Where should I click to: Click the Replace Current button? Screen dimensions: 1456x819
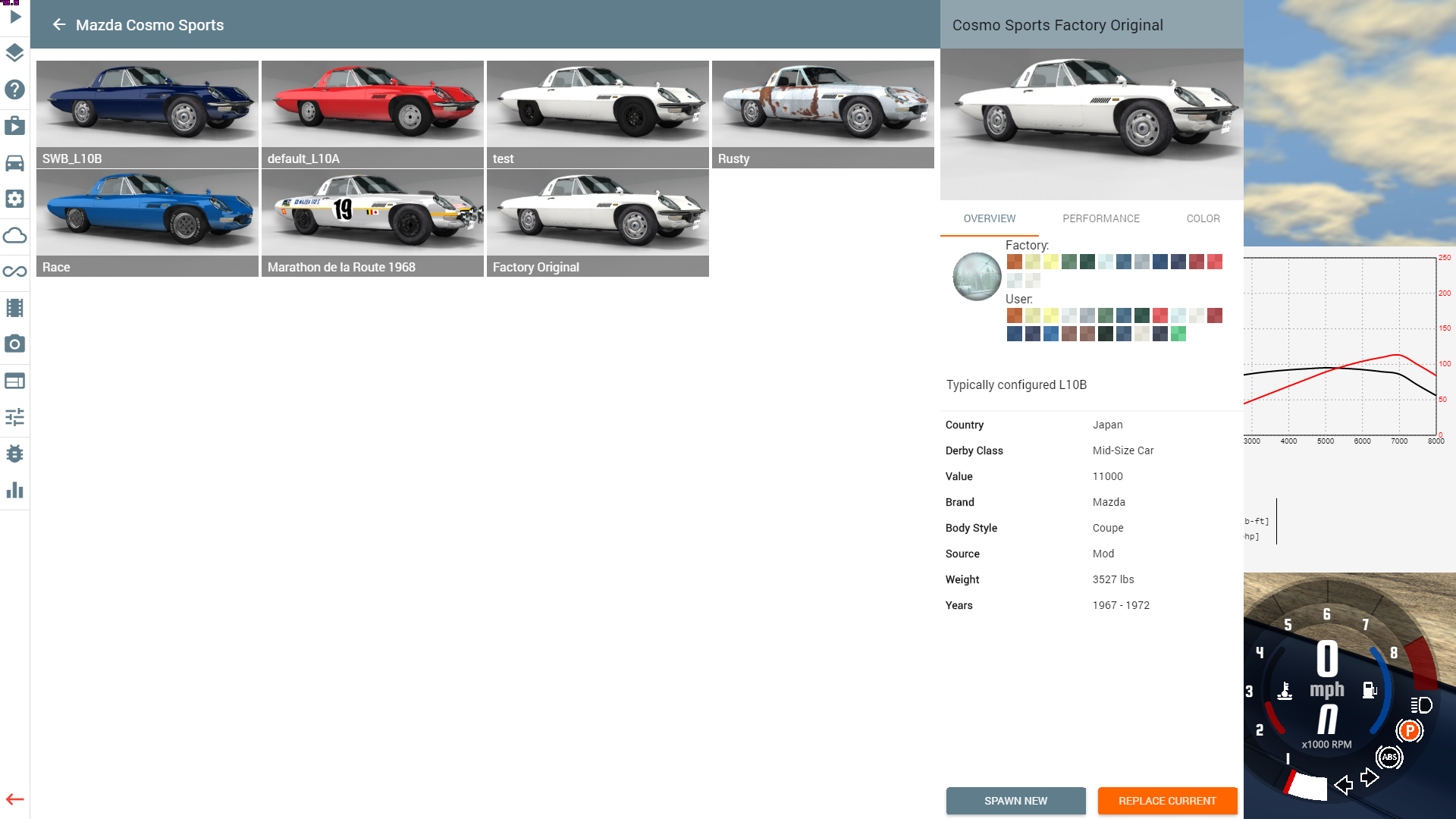click(1168, 801)
